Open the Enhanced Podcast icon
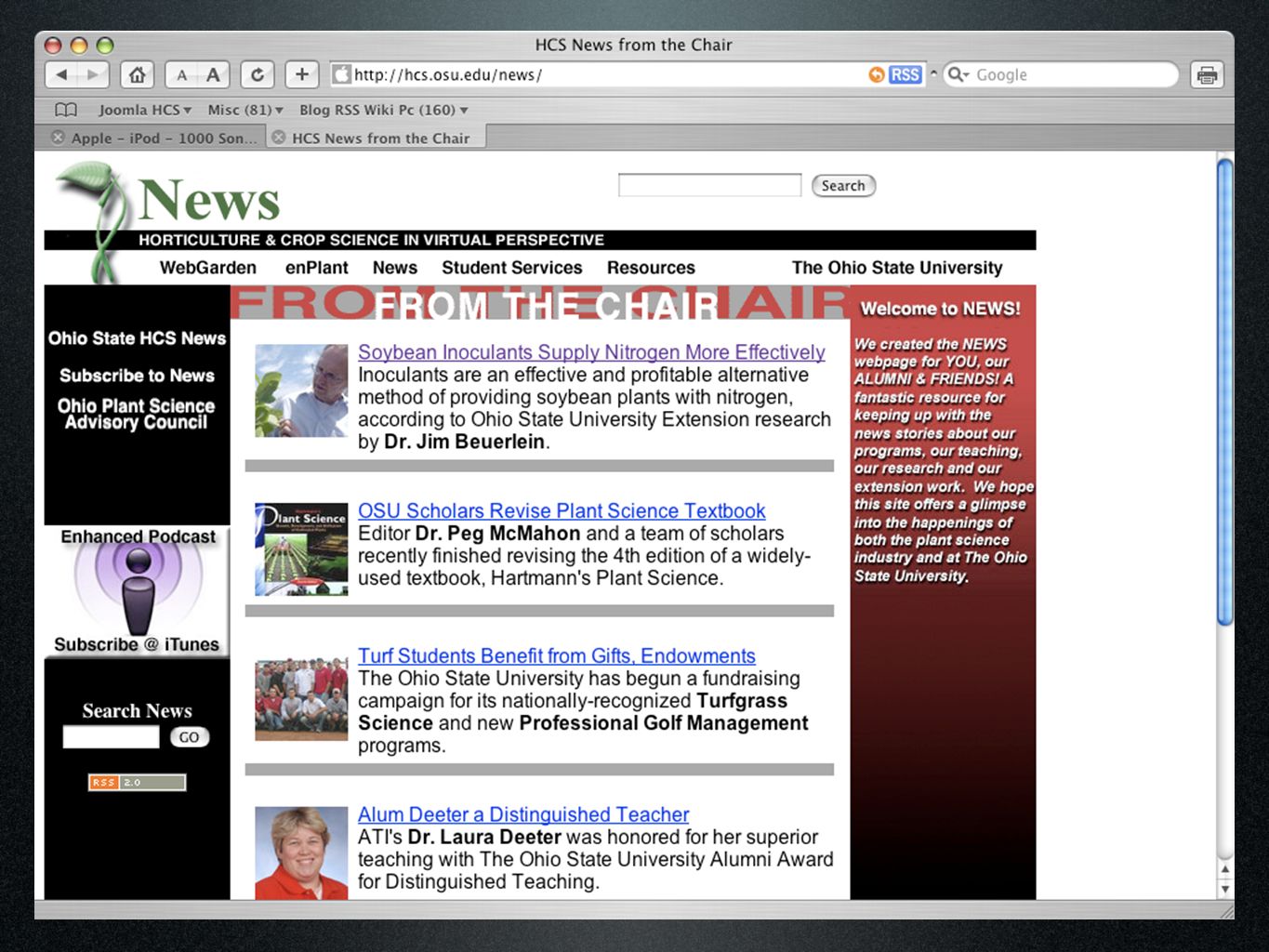Viewport: 1269px width, 952px height. pos(138,589)
